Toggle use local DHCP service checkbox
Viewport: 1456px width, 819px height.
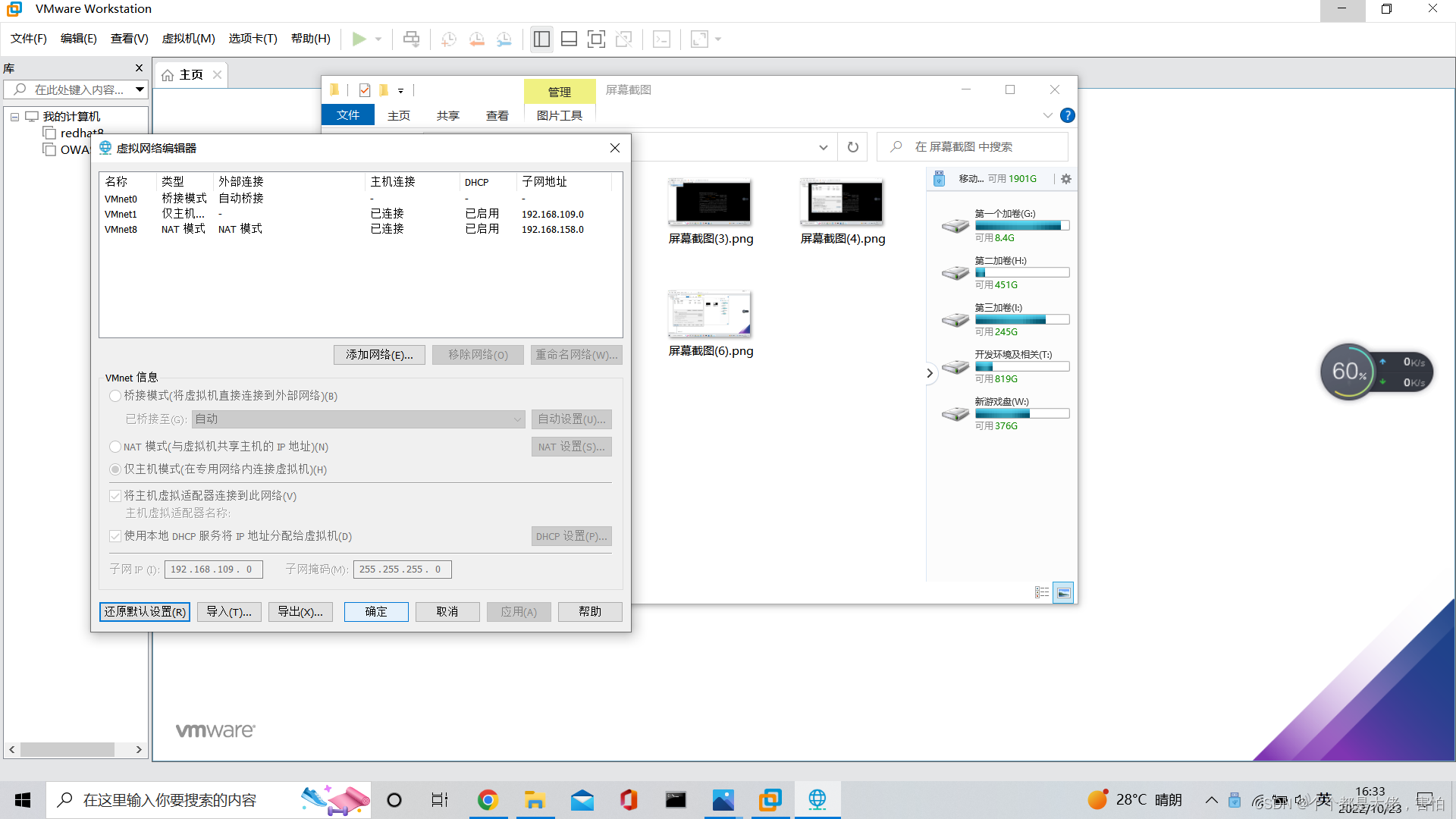[x=115, y=536]
